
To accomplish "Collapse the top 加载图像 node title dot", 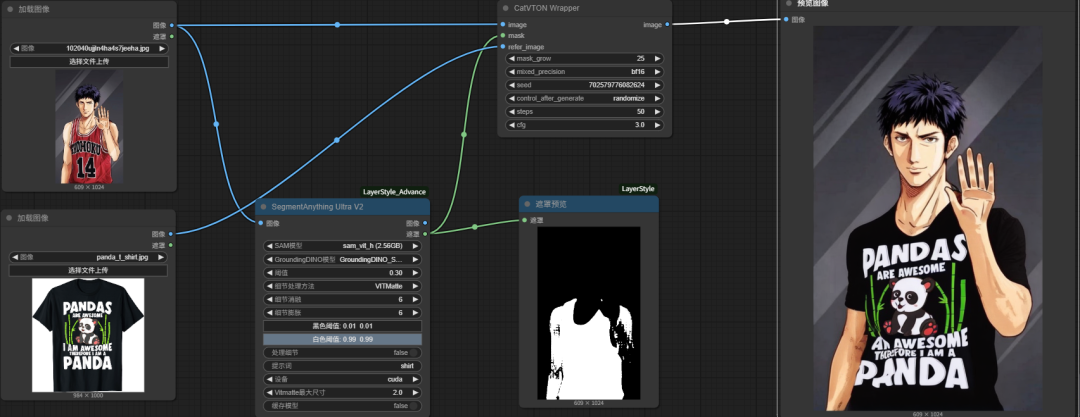I will coord(10,10).
